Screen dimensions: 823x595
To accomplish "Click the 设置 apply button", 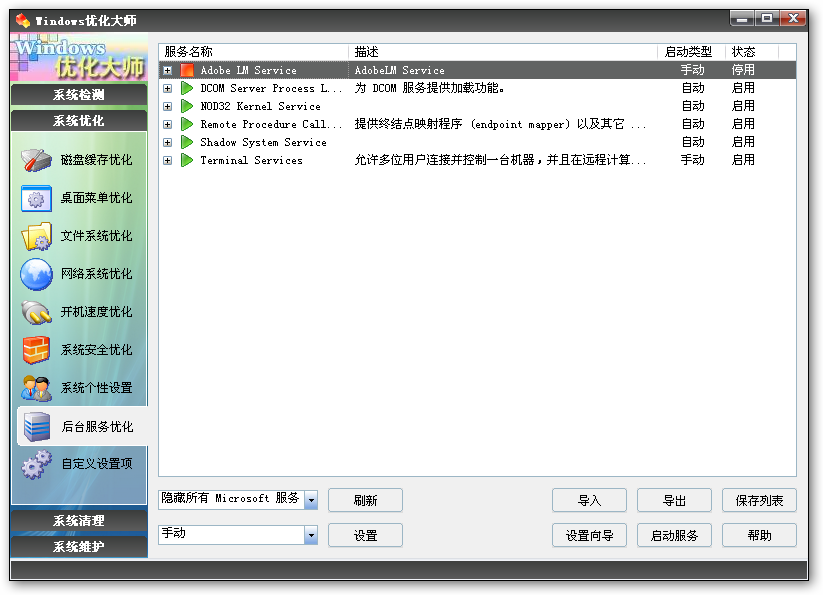I will tap(365, 535).
